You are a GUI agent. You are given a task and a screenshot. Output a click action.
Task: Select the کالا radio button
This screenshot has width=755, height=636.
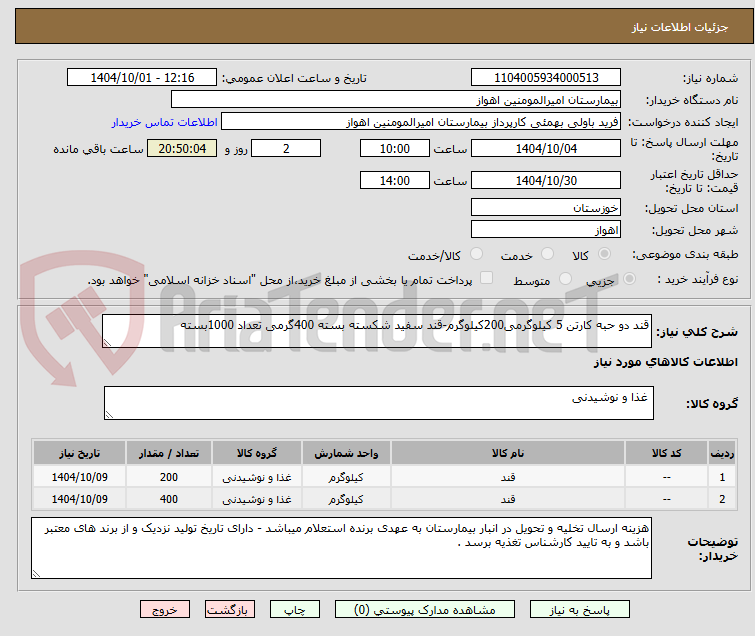pyautogui.click(x=604, y=254)
